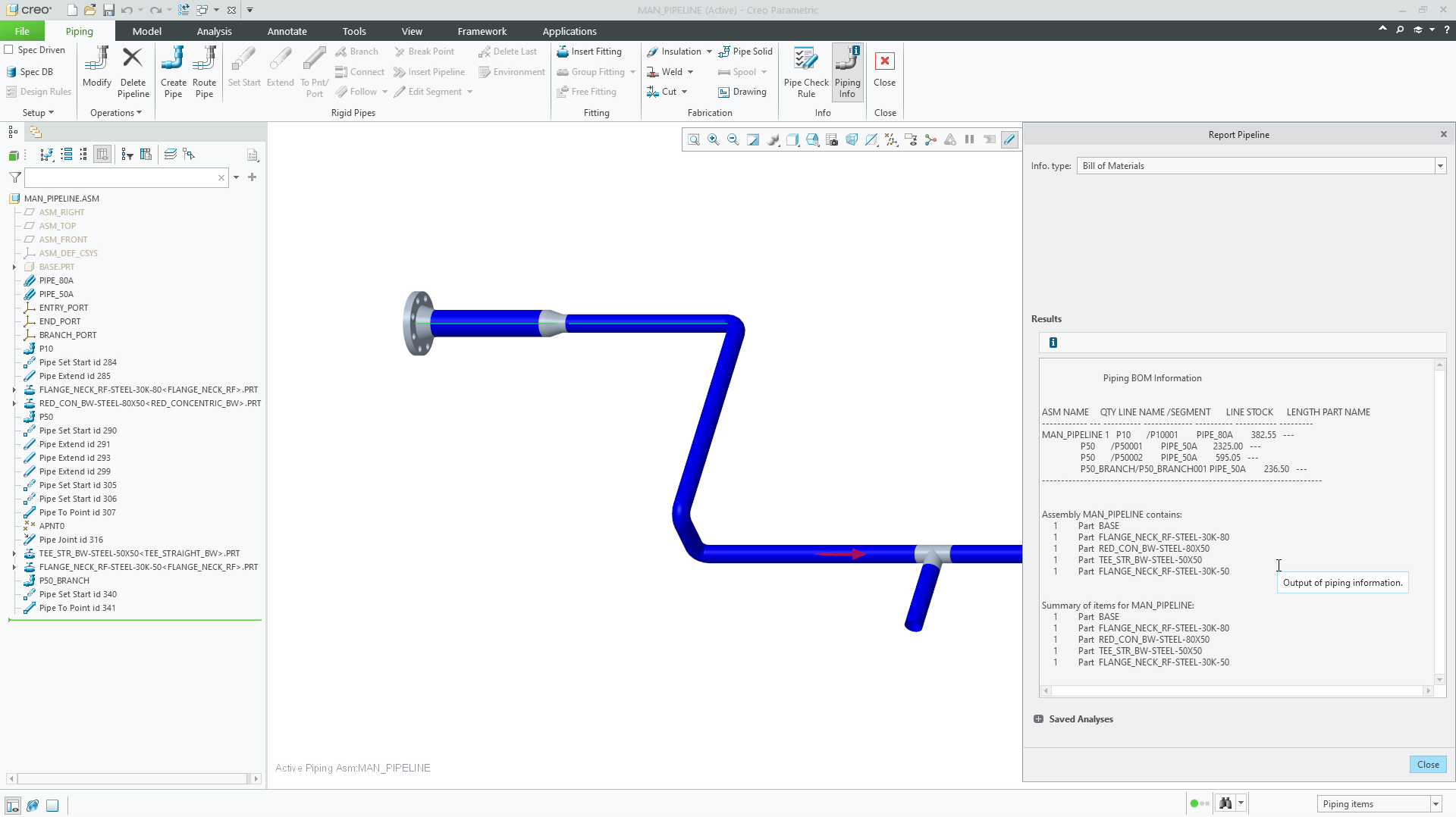Click the model tree filter funnel icon

(14, 177)
